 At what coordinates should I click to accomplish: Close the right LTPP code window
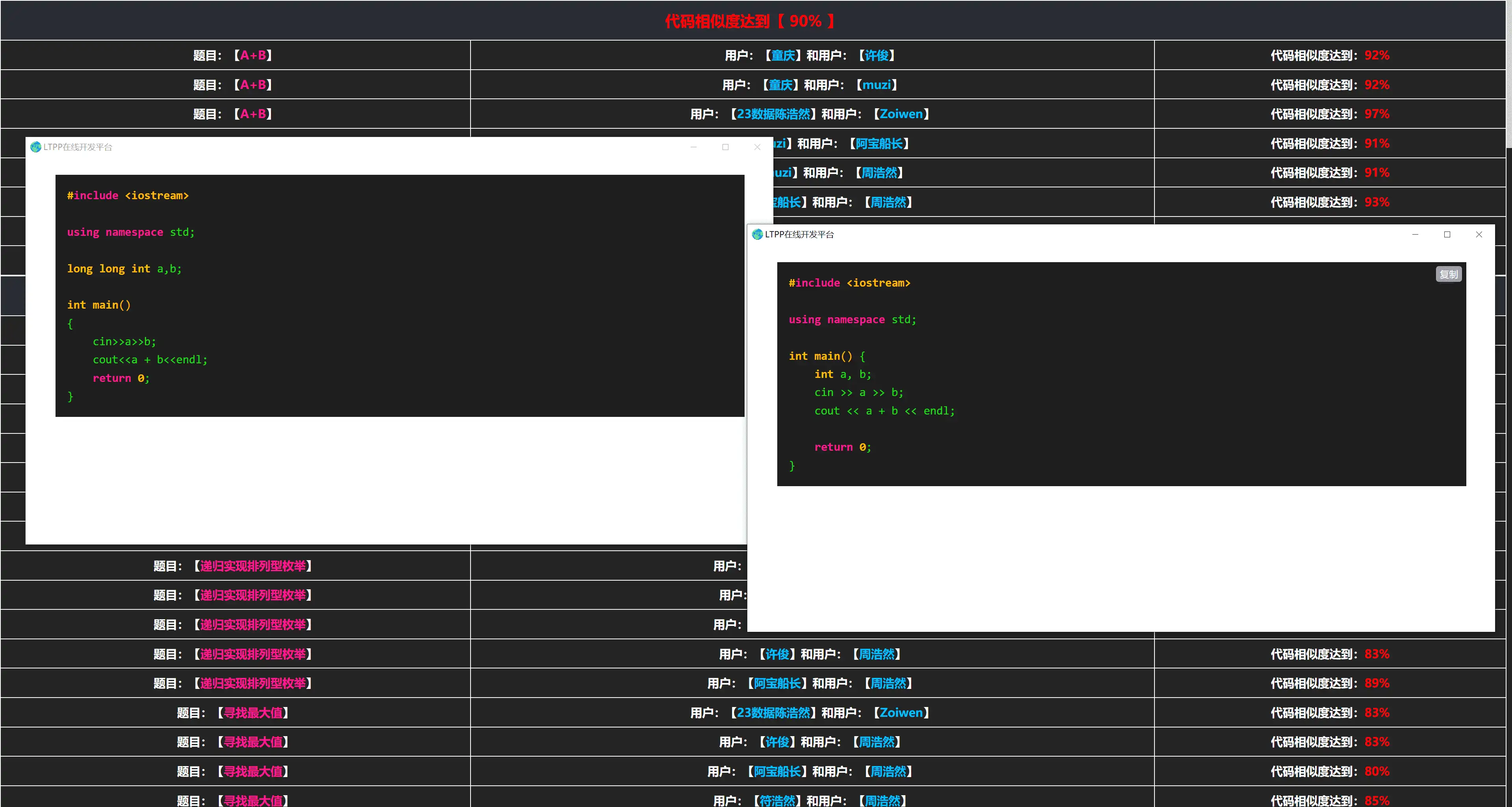[1479, 234]
